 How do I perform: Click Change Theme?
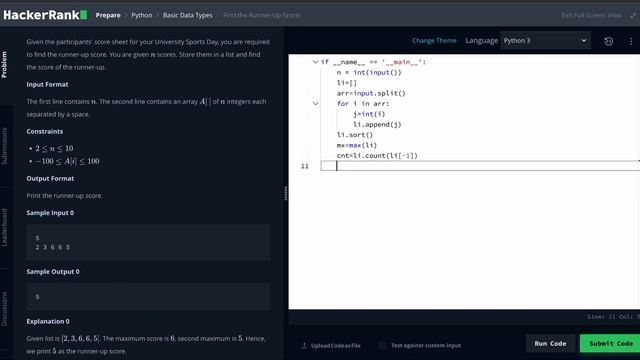coord(434,40)
